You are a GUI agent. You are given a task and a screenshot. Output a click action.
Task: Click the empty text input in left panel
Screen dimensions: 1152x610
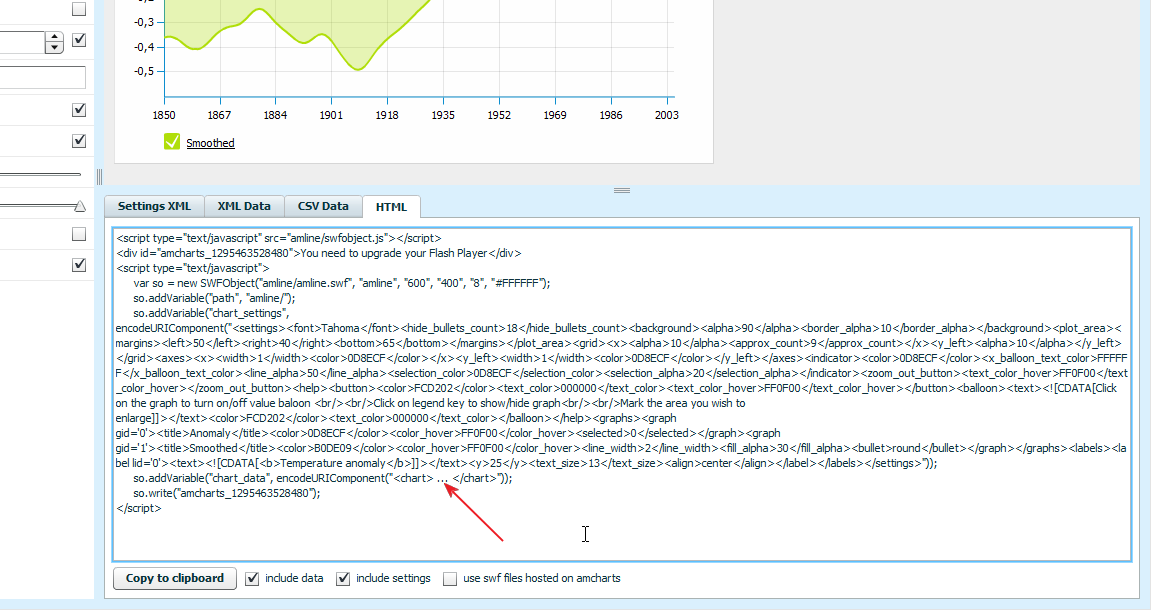click(43, 77)
